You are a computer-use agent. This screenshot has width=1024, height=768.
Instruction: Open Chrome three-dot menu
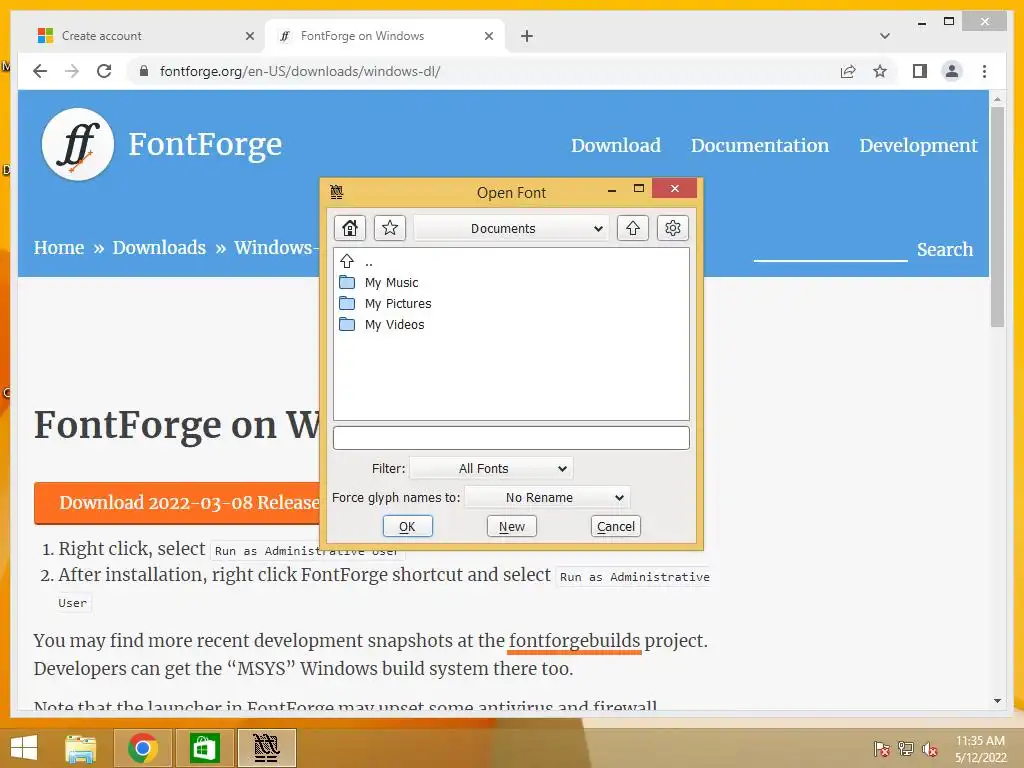click(984, 71)
